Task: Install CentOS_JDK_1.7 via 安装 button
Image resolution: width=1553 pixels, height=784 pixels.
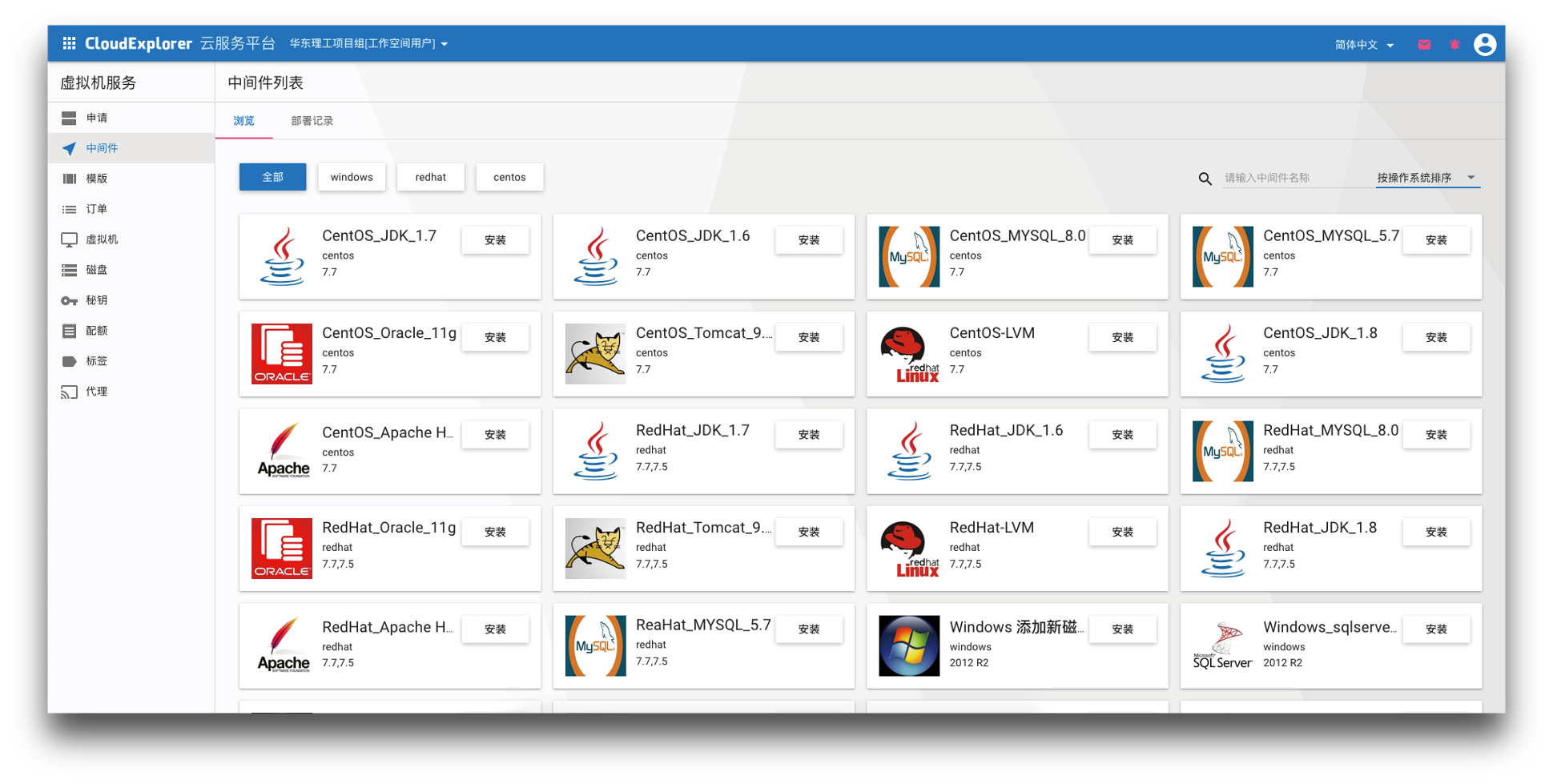Action: (495, 240)
